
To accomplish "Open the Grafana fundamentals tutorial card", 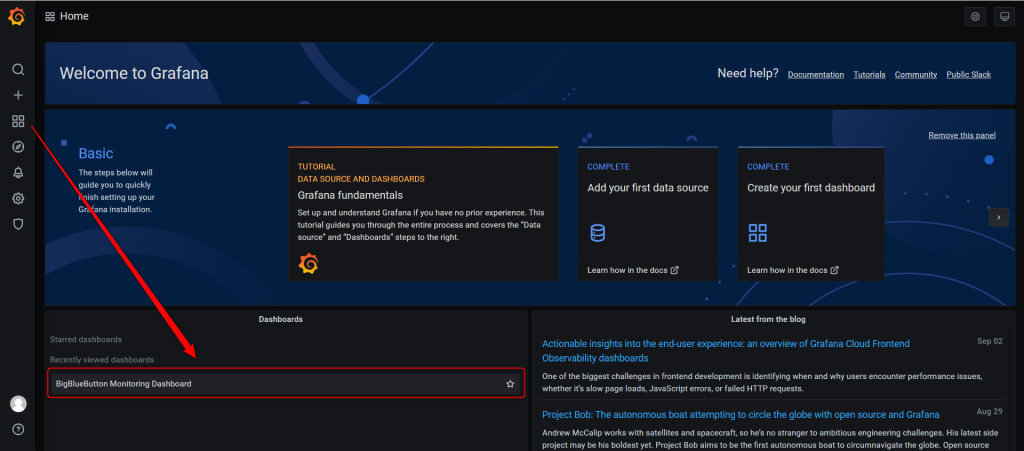I will point(423,213).
